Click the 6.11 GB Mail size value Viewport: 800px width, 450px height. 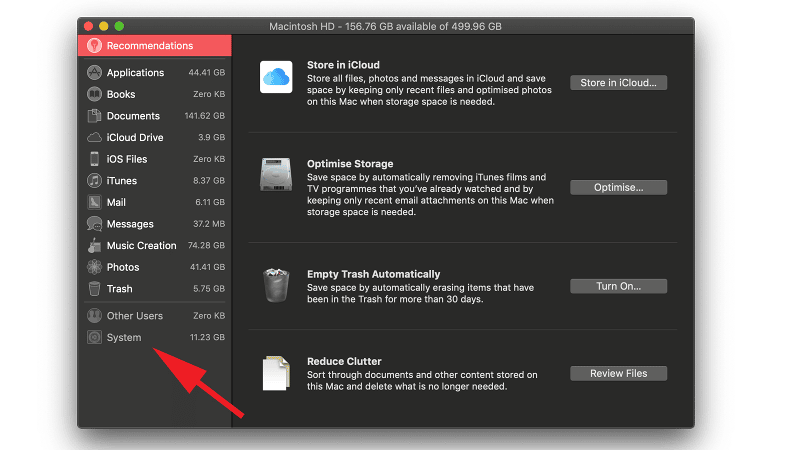pyautogui.click(x=210, y=202)
